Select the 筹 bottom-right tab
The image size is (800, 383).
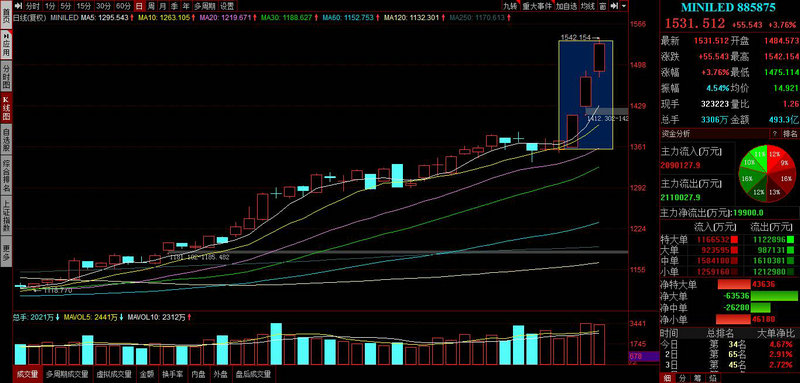[698, 378]
